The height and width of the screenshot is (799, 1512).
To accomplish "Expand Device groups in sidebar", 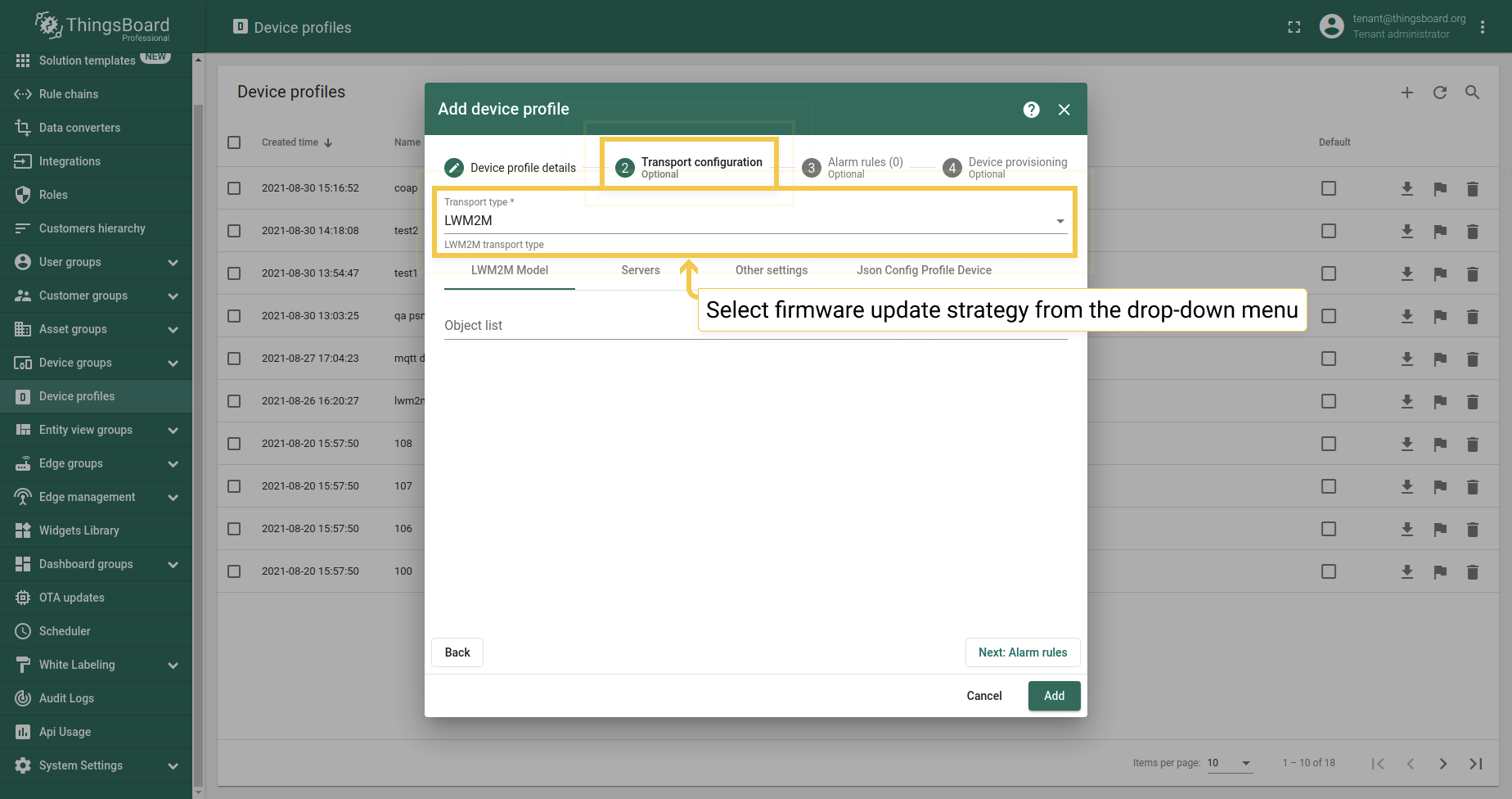I will [x=173, y=363].
